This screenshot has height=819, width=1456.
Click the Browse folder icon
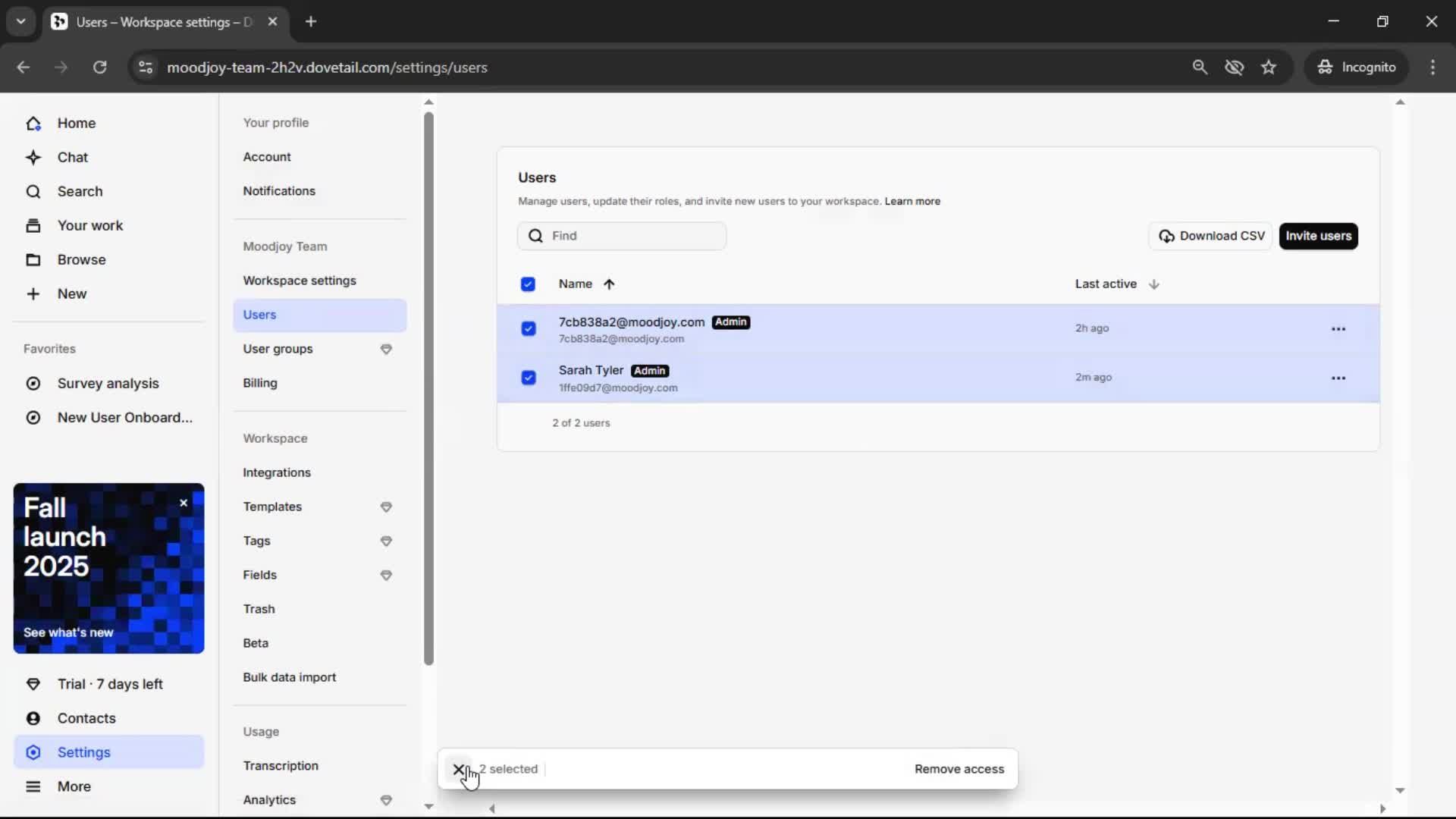click(33, 260)
